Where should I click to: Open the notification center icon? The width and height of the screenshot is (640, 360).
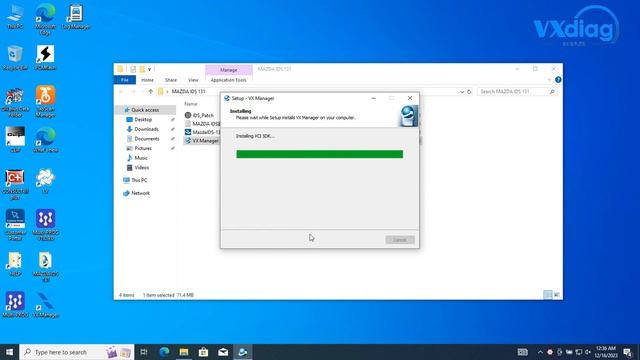click(627, 352)
